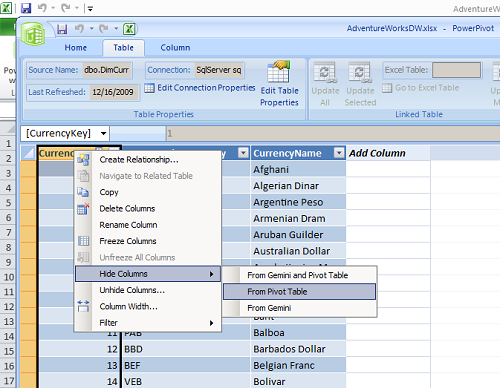Click the Connection field SqlServer

click(x=219, y=70)
